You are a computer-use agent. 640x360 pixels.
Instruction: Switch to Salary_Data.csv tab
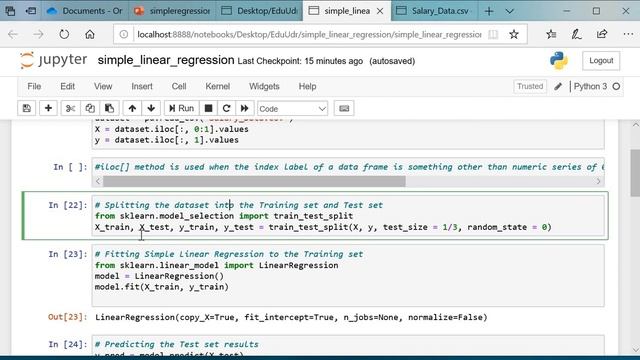[434, 11]
